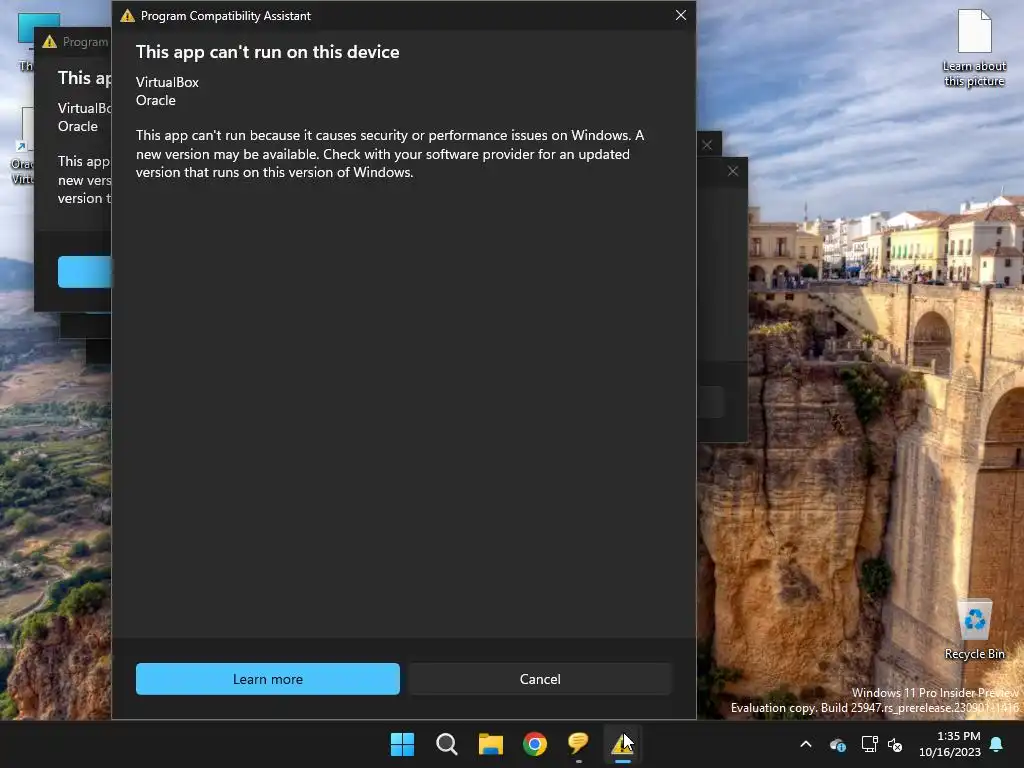This screenshot has height=768, width=1024.
Task: Select the 'Learn about this picture' desktop icon
Action: point(974,48)
